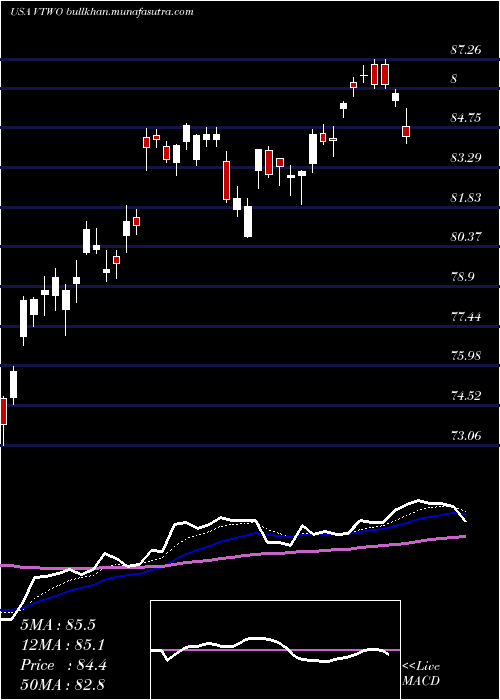Click the 77.44 price axis label
The width and height of the screenshot is (500, 700).
(x=466, y=317)
